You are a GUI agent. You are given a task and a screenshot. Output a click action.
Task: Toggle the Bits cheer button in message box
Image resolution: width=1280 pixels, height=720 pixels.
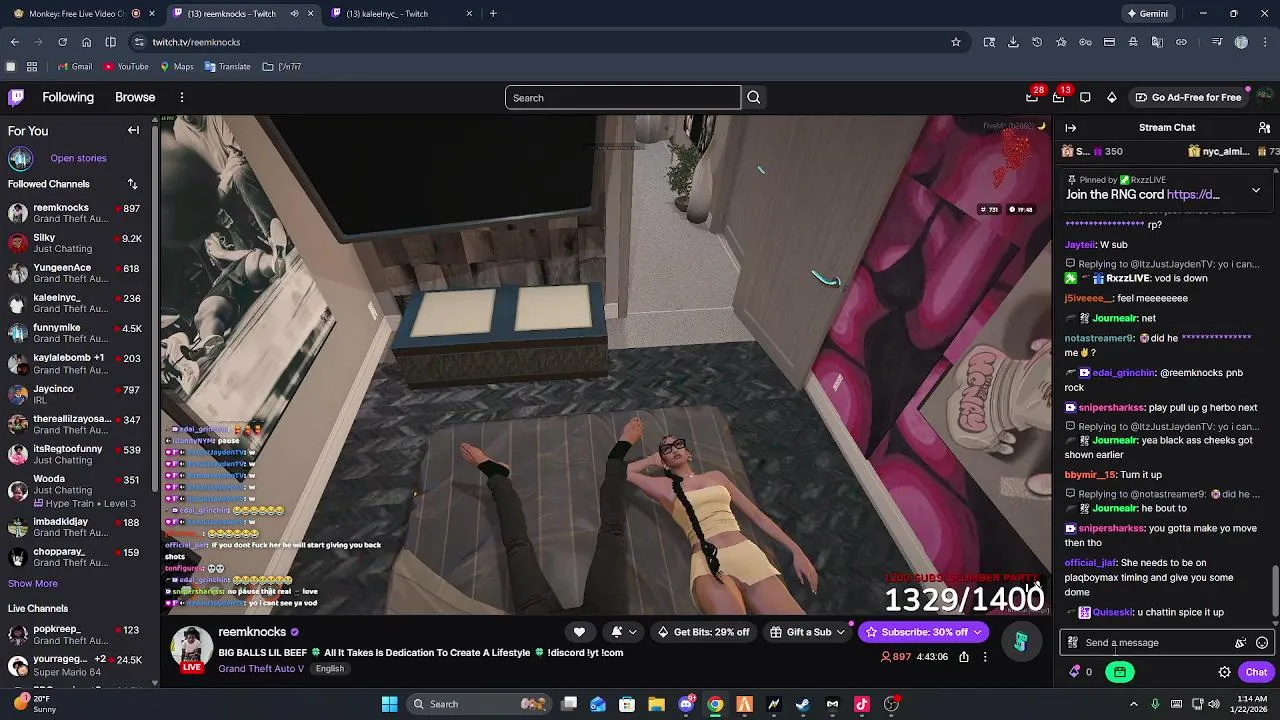click(1241, 643)
